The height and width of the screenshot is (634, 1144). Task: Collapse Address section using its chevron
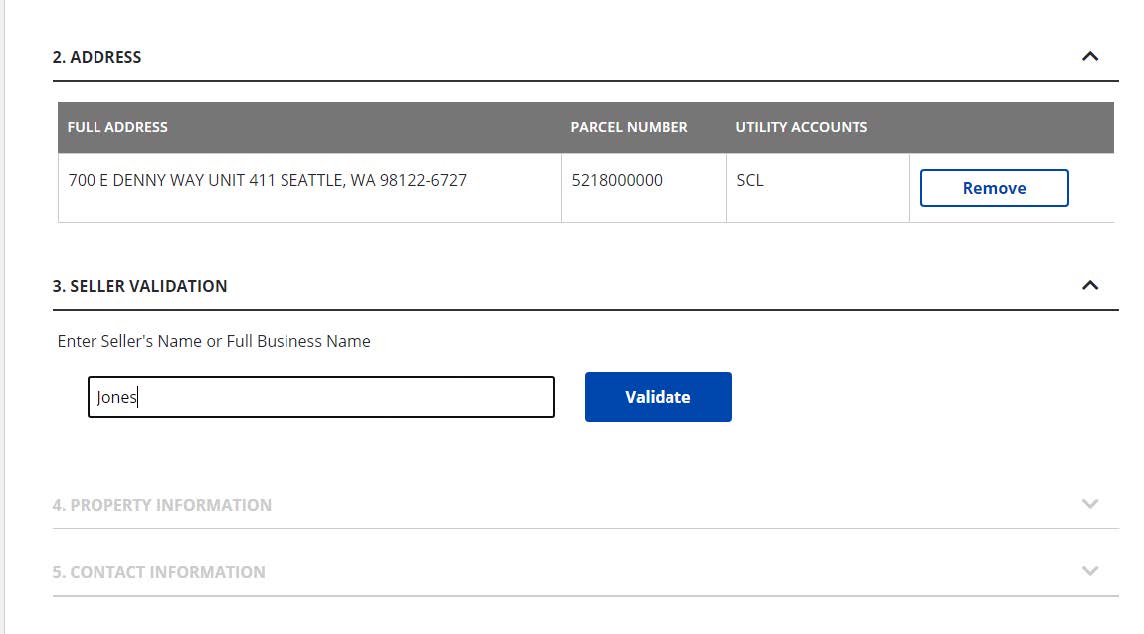(1090, 57)
